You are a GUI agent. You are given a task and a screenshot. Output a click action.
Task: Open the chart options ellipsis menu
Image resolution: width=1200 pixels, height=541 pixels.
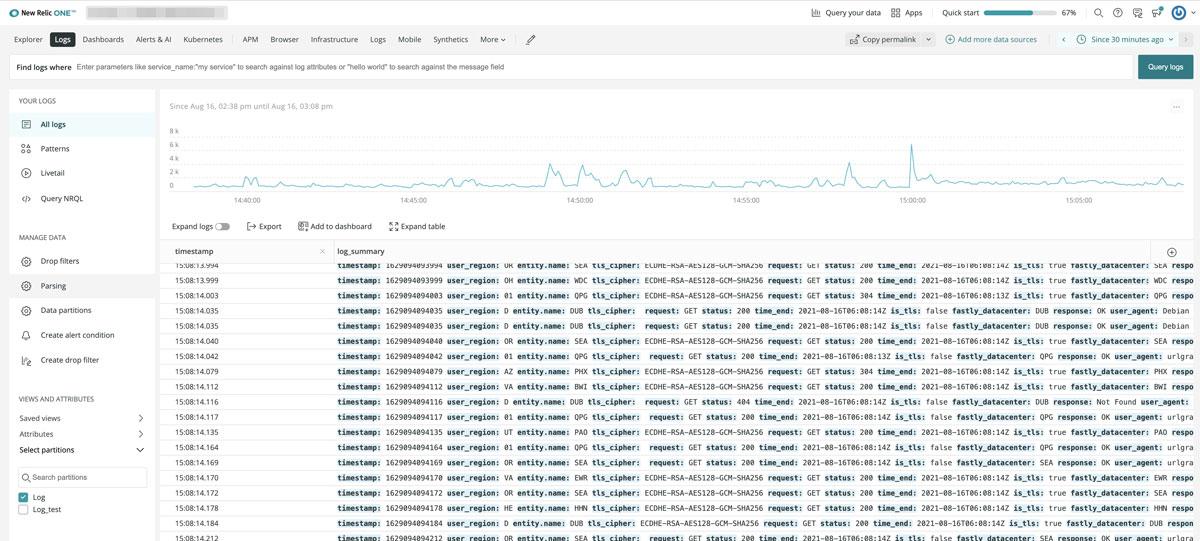[1177, 106]
